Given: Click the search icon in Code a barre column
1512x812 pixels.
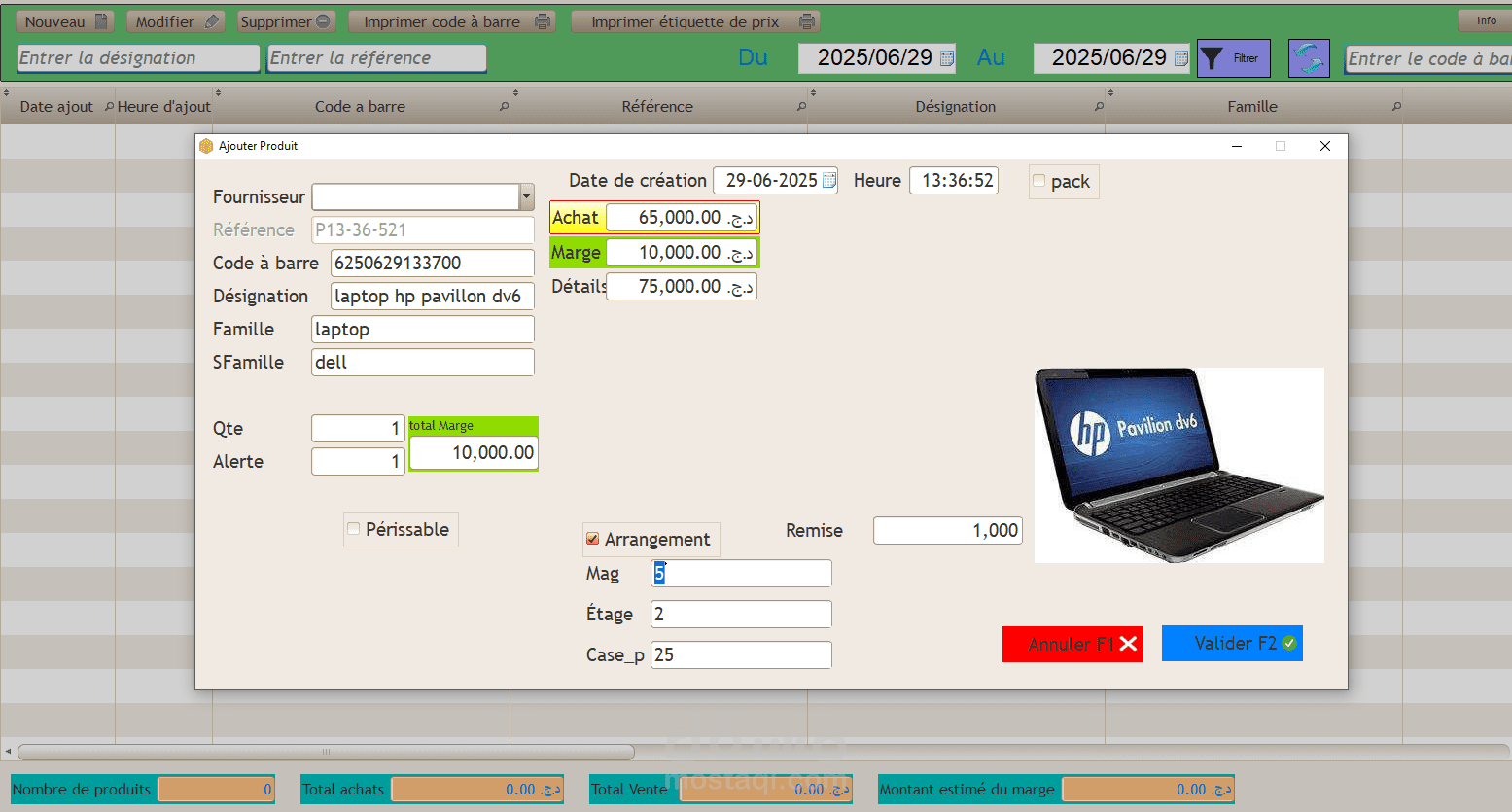Looking at the screenshot, I should (x=504, y=106).
